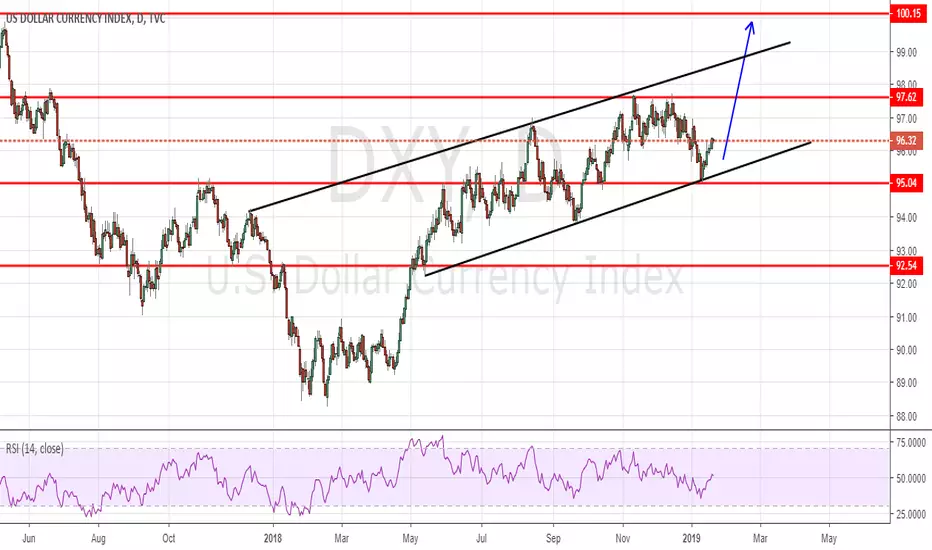Screen dimensions: 932x550
Task: Select the 96.32 current price label
Action: click(906, 141)
